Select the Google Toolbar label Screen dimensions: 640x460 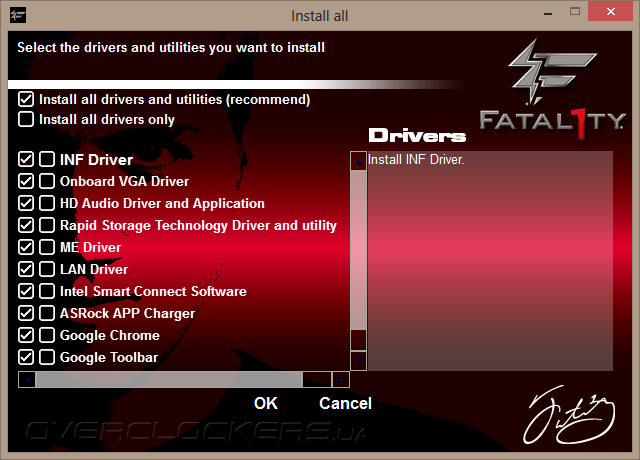point(109,358)
